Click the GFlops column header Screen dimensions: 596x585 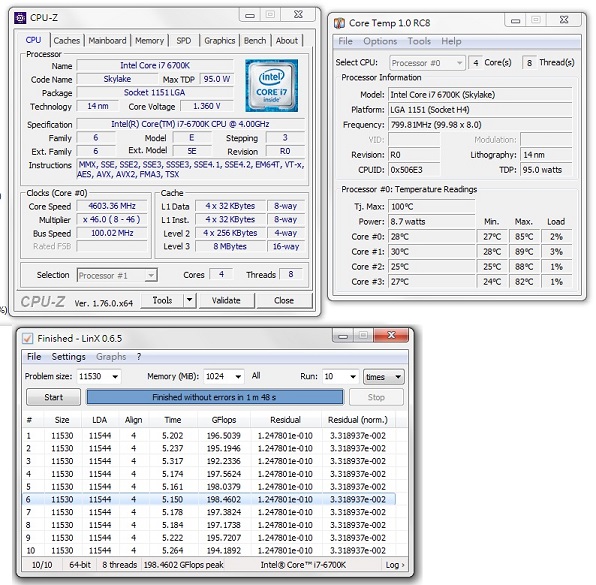point(224,420)
